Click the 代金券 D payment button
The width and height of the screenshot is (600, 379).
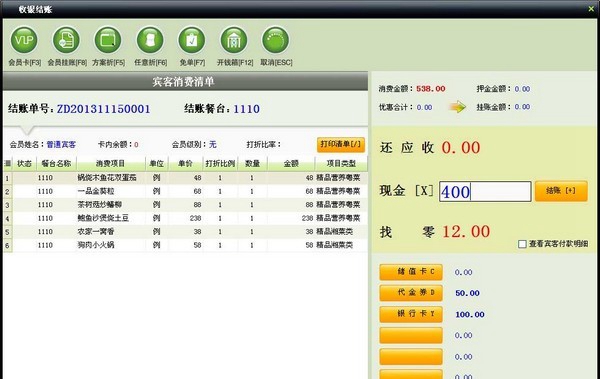point(411,293)
